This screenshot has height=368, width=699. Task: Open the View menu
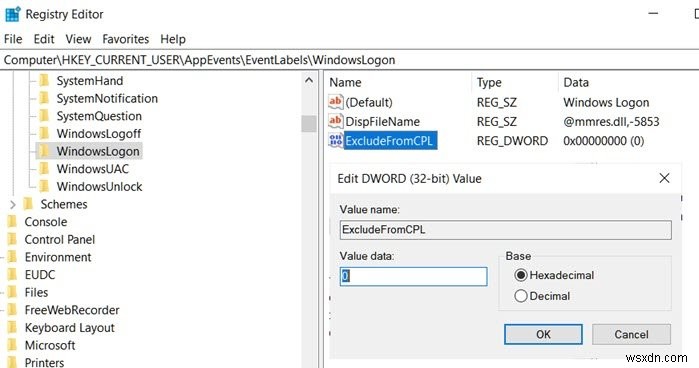coord(78,39)
